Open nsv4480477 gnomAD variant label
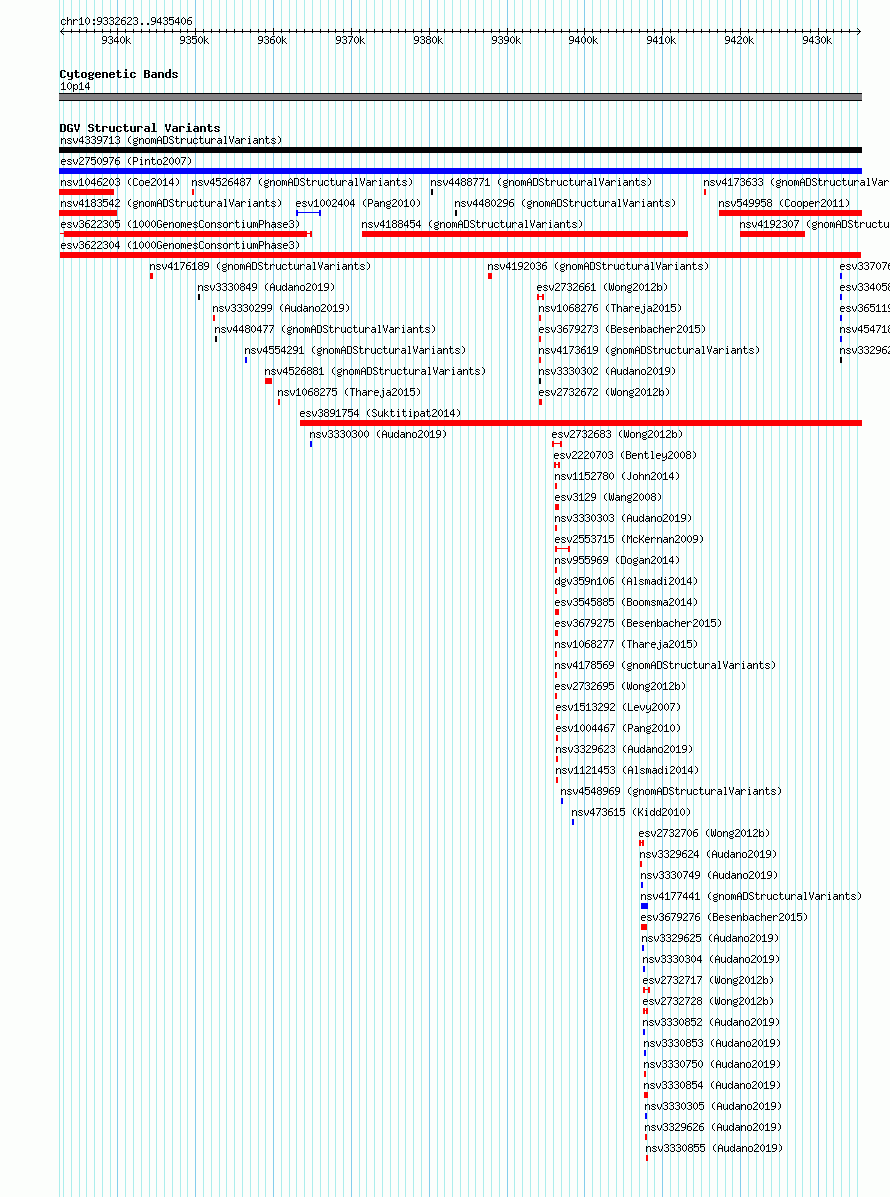Viewport: 890px width, 1197px height. 325,329
